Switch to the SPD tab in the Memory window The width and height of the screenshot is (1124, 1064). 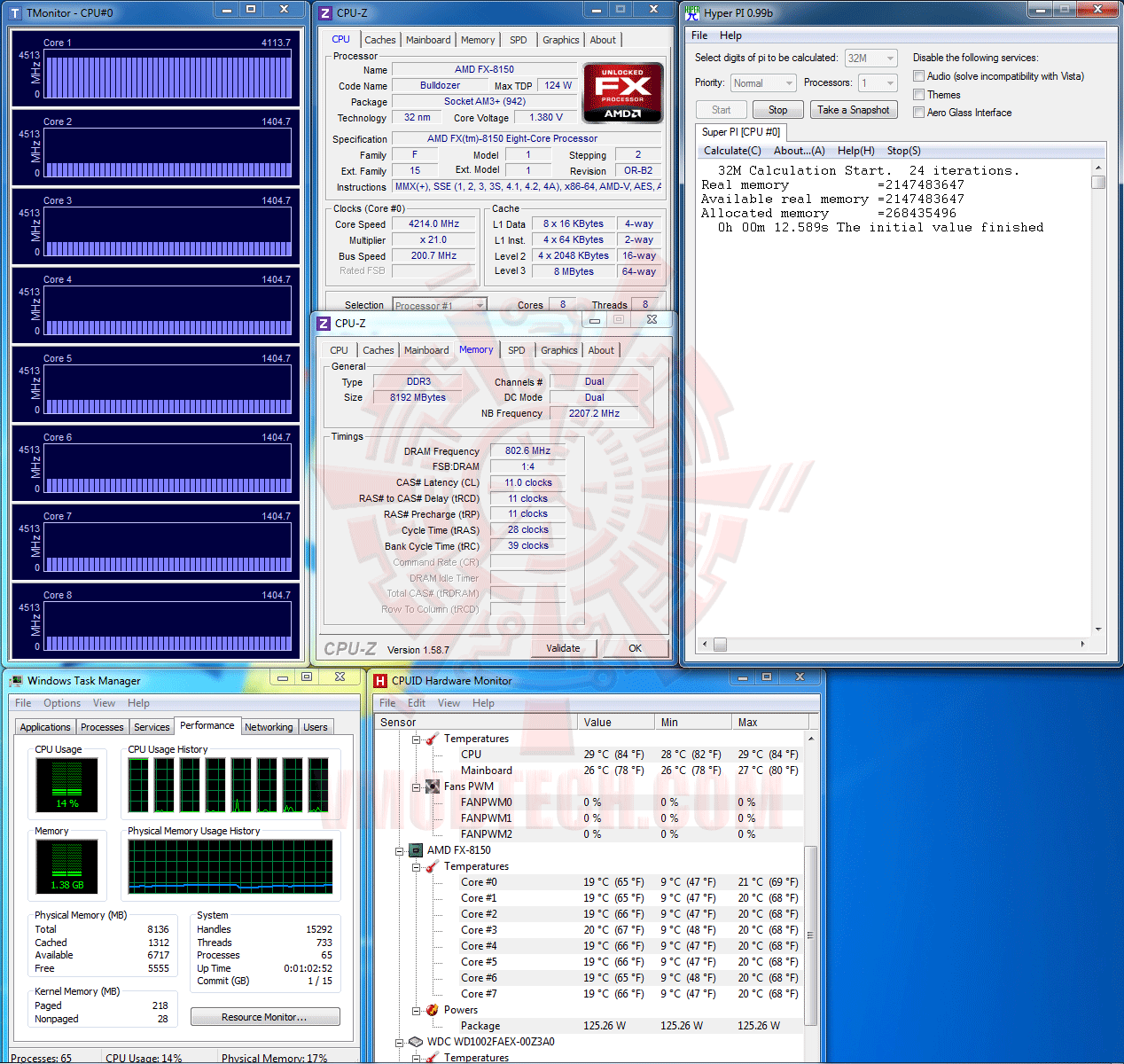point(516,350)
